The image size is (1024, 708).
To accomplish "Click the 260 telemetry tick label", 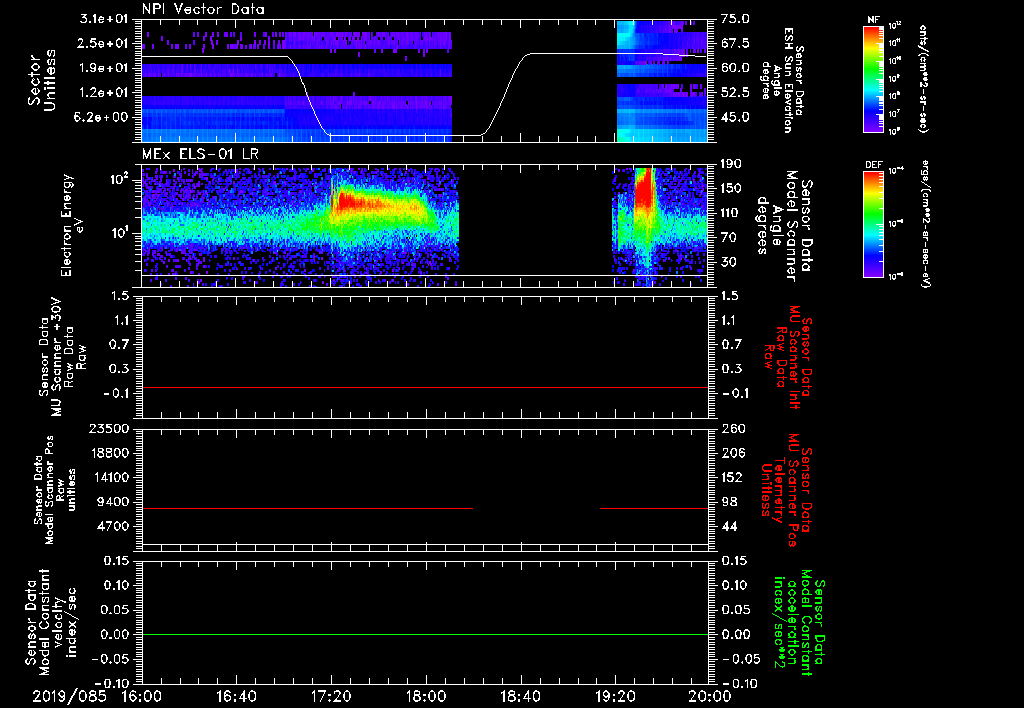I will [732, 428].
